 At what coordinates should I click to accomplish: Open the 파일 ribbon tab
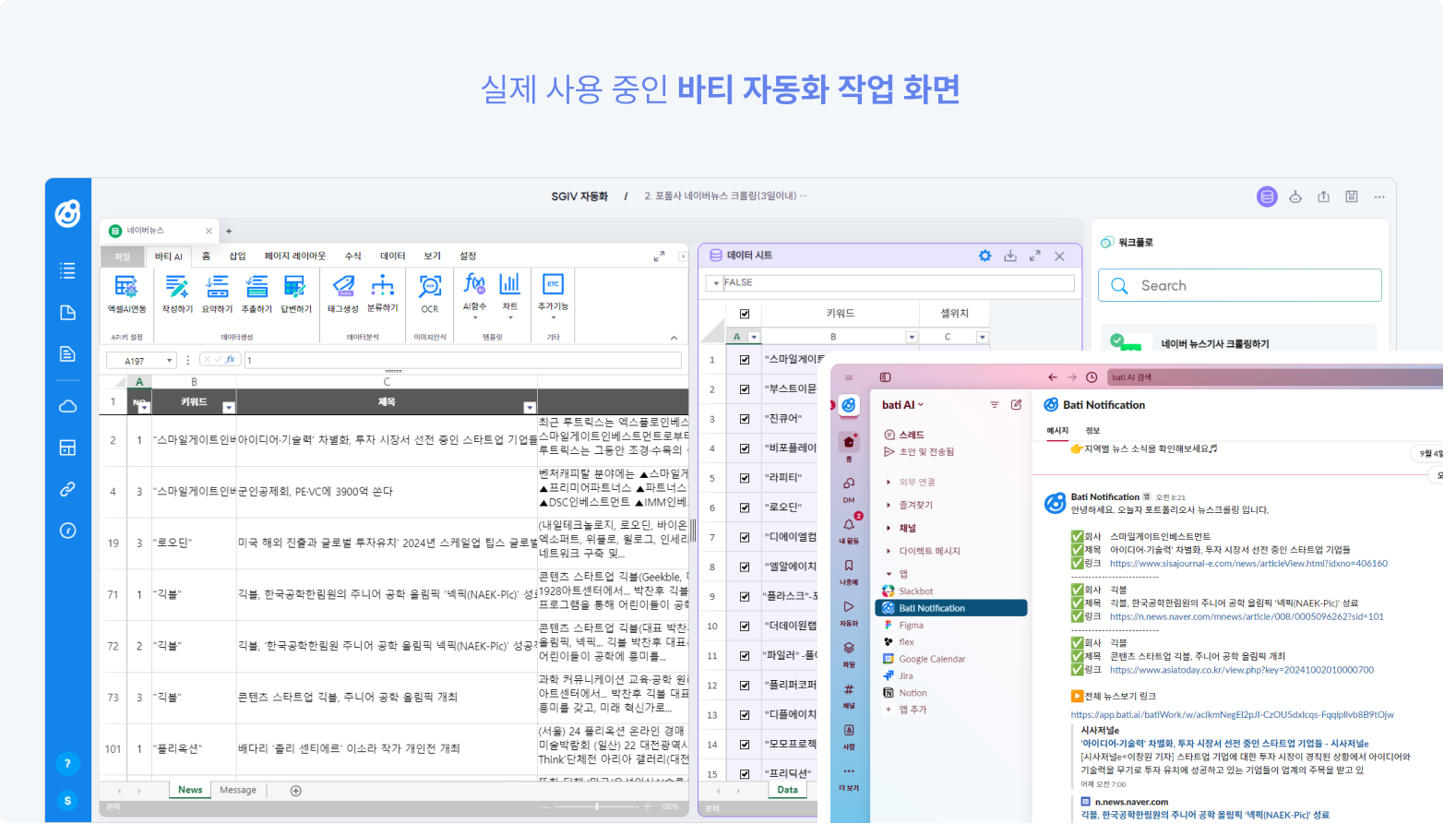pyautogui.click(x=123, y=257)
